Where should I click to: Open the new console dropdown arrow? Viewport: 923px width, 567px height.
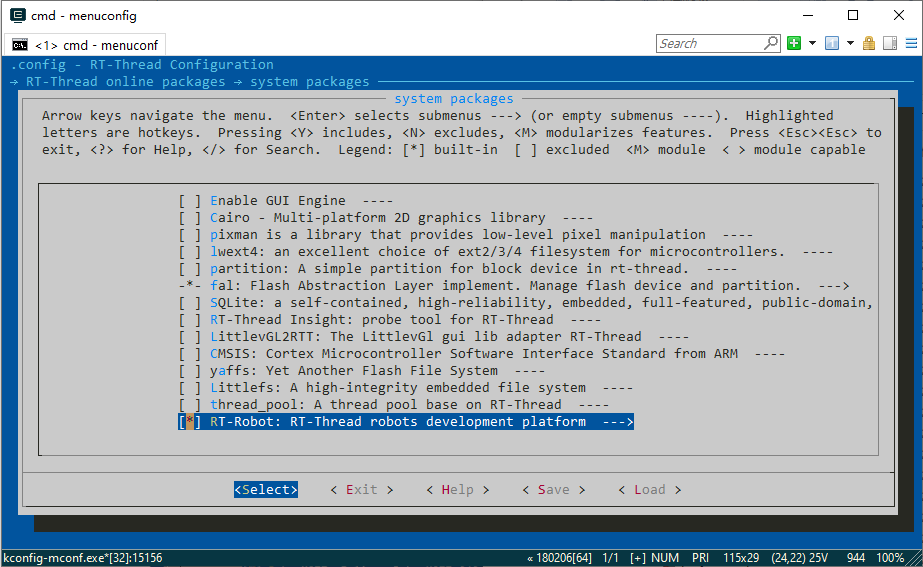click(812, 43)
